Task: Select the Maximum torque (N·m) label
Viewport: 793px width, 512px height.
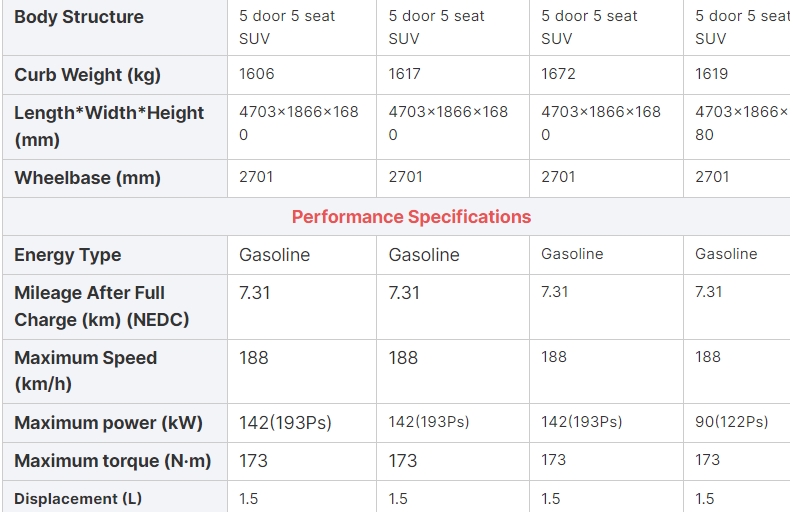Action: tap(113, 461)
